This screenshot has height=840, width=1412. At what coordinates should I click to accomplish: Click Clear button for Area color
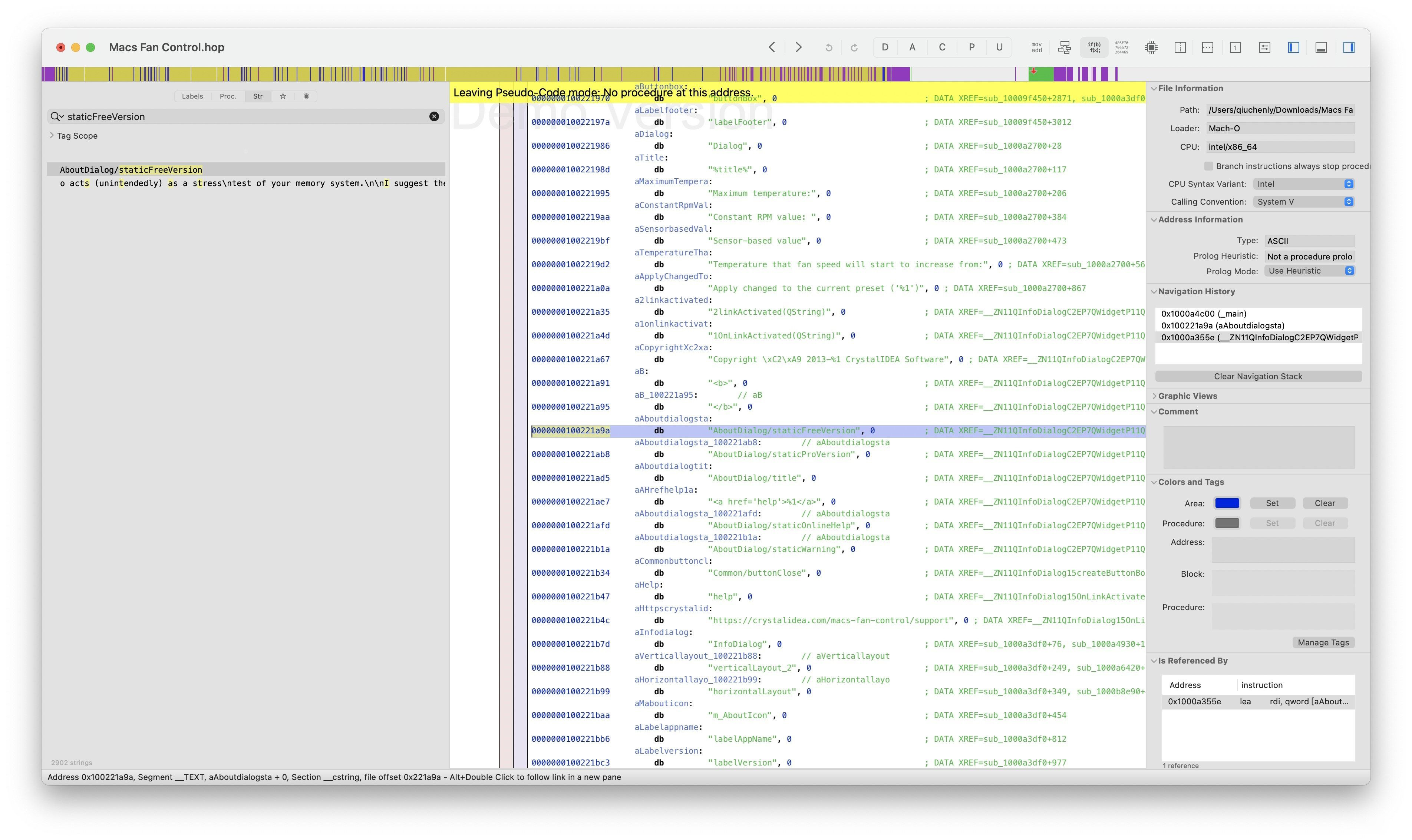[1324, 503]
